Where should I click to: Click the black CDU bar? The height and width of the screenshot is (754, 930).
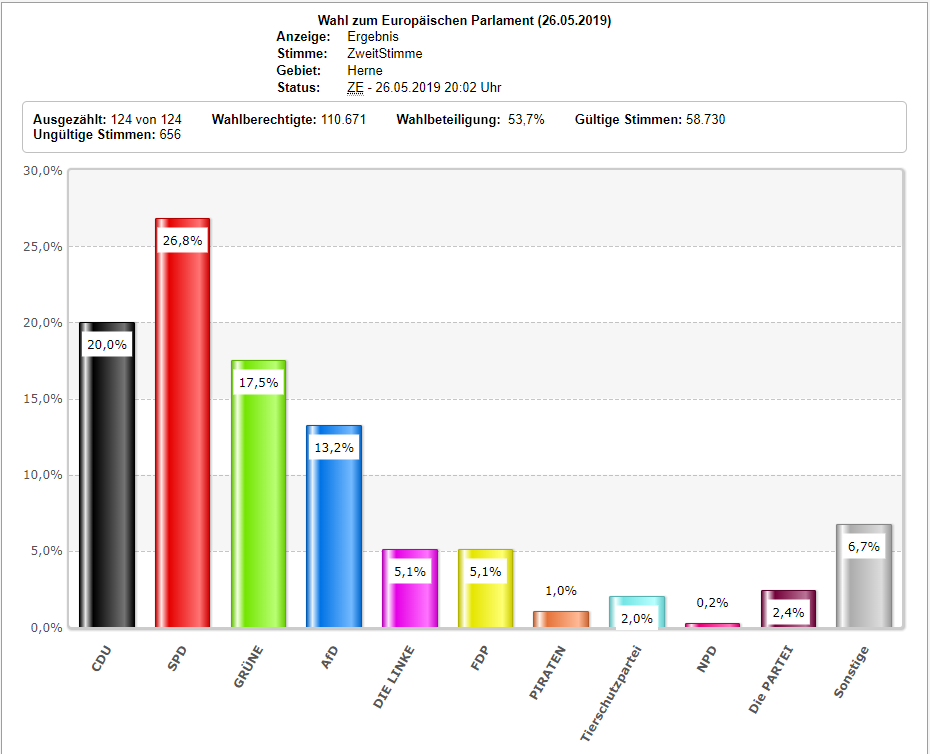point(107,475)
